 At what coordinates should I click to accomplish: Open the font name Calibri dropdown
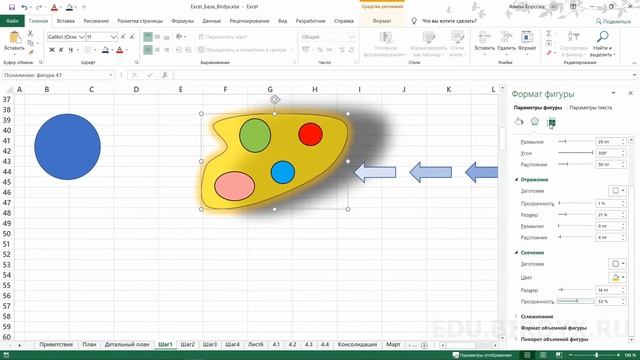82,37
